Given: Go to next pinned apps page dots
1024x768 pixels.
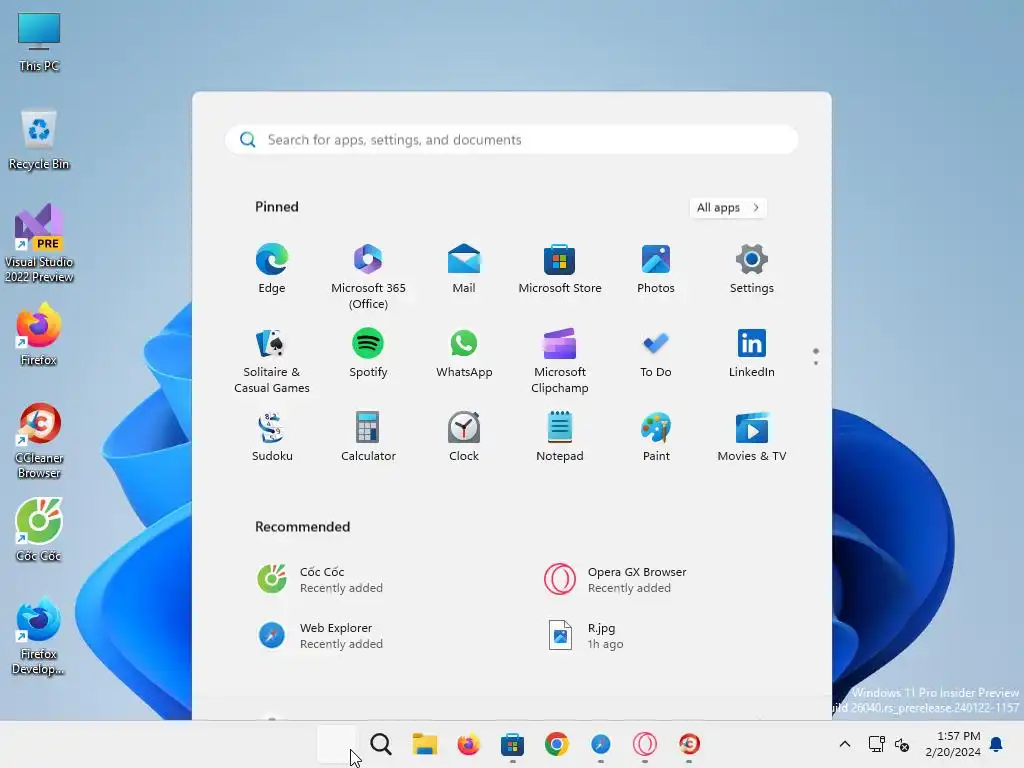Looking at the screenshot, I should 816,357.
